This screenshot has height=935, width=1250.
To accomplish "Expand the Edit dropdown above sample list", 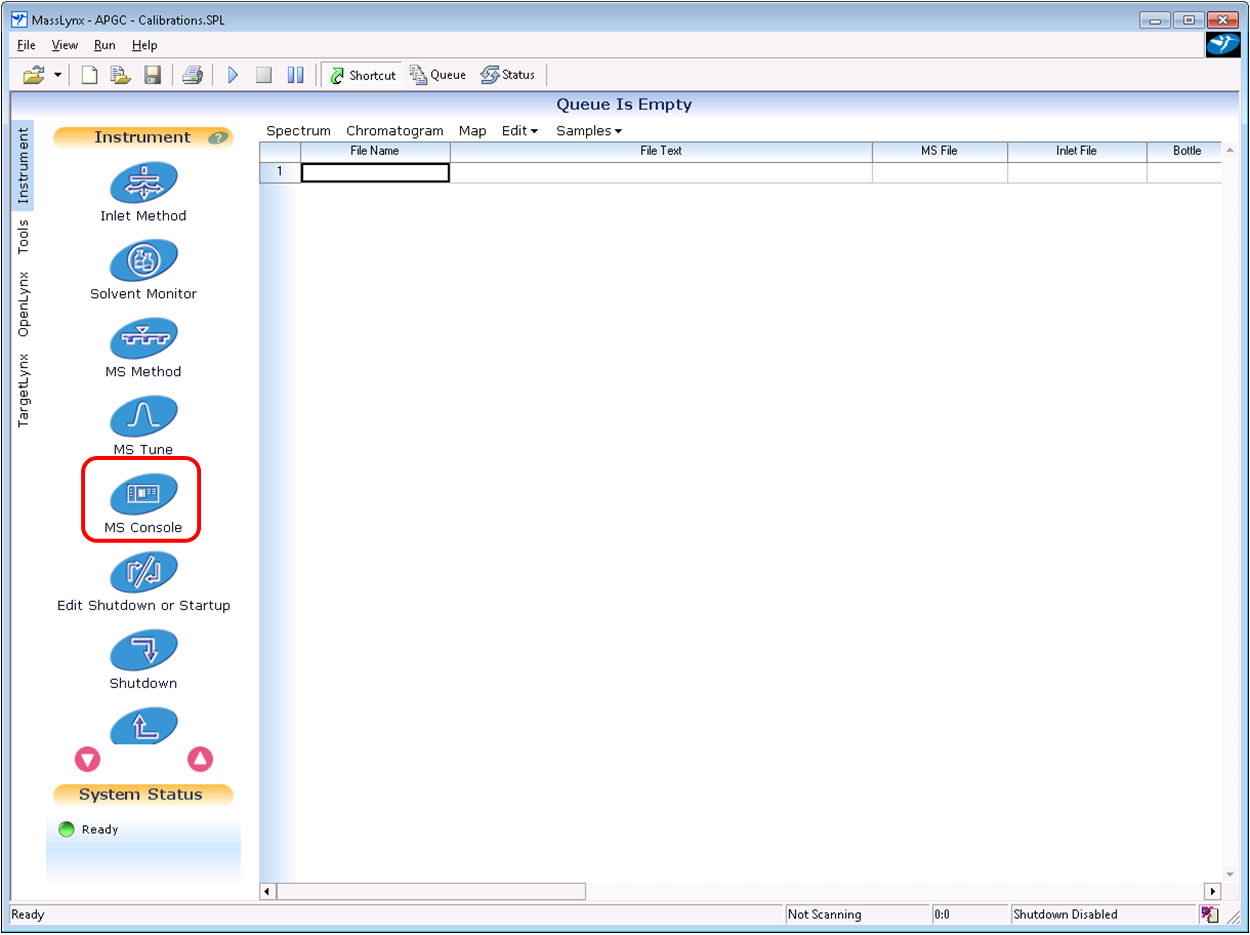I will [519, 131].
